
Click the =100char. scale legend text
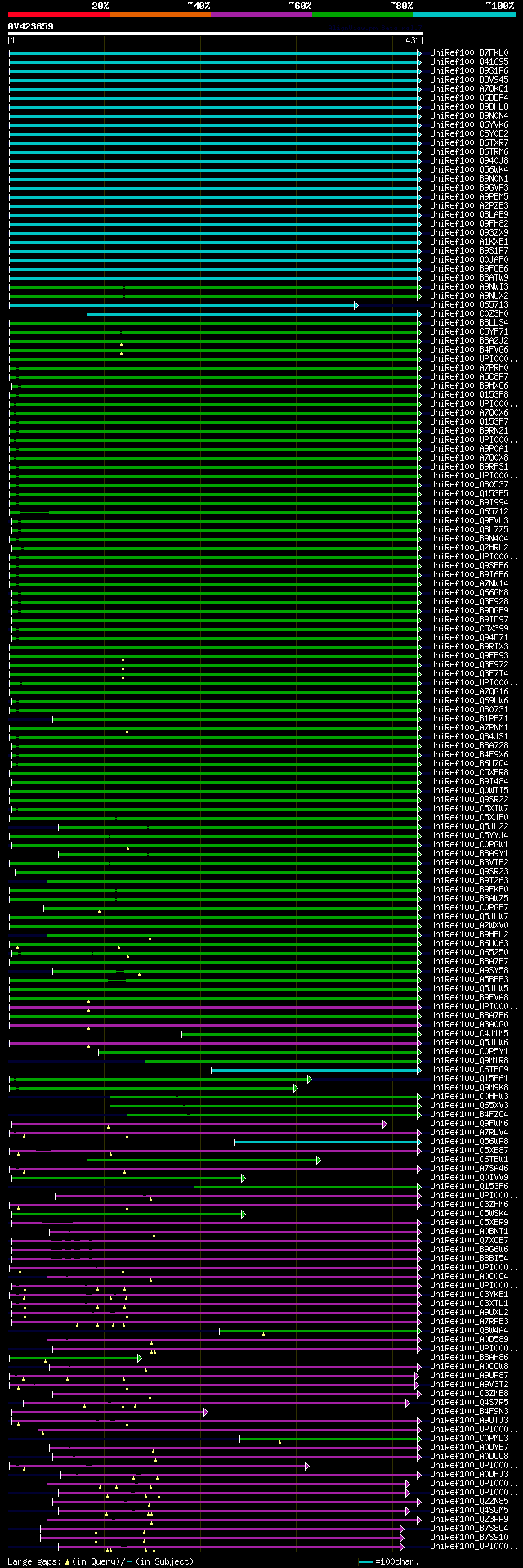pyautogui.click(x=398, y=1561)
